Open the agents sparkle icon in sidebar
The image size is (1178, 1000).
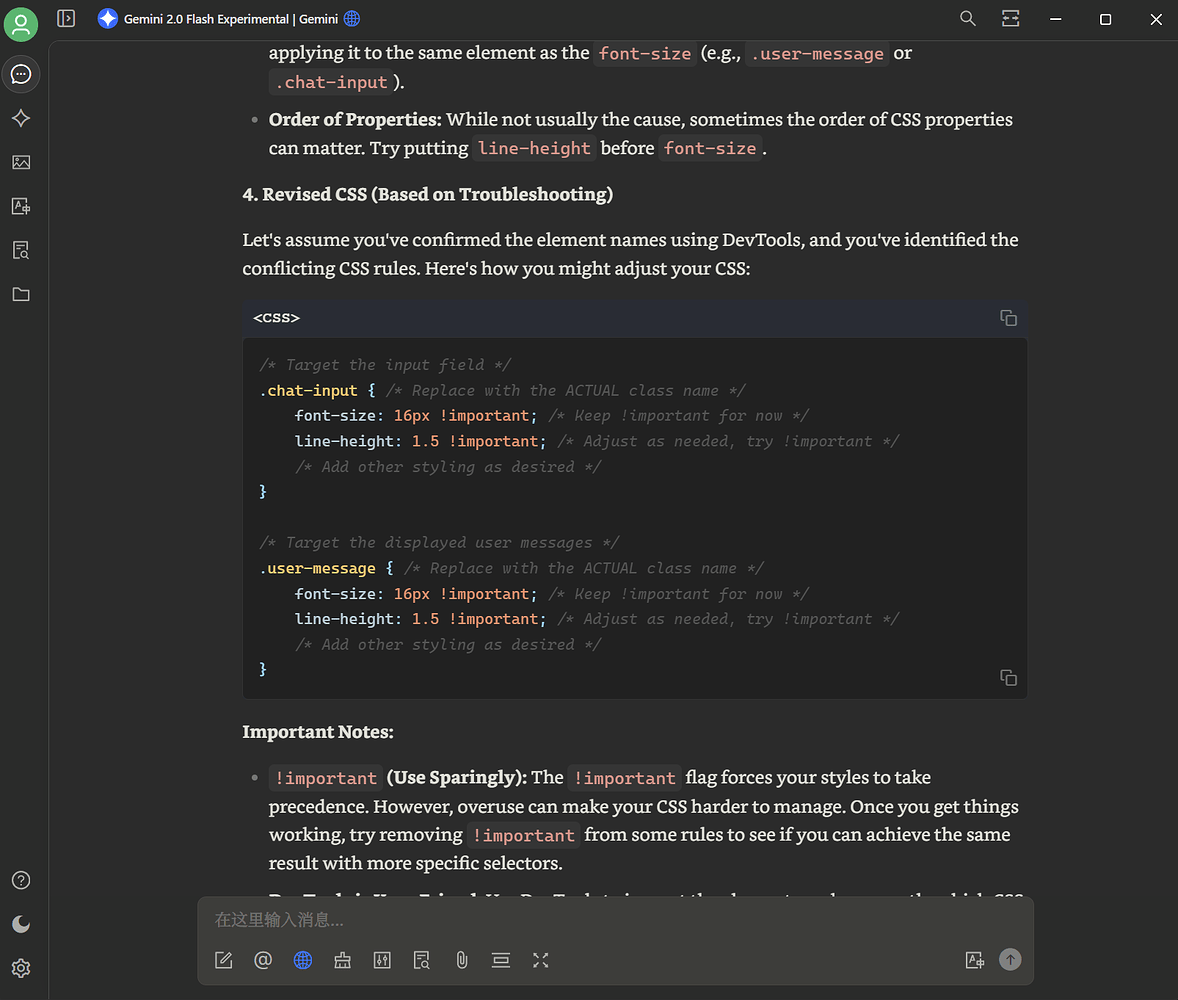pyautogui.click(x=21, y=118)
